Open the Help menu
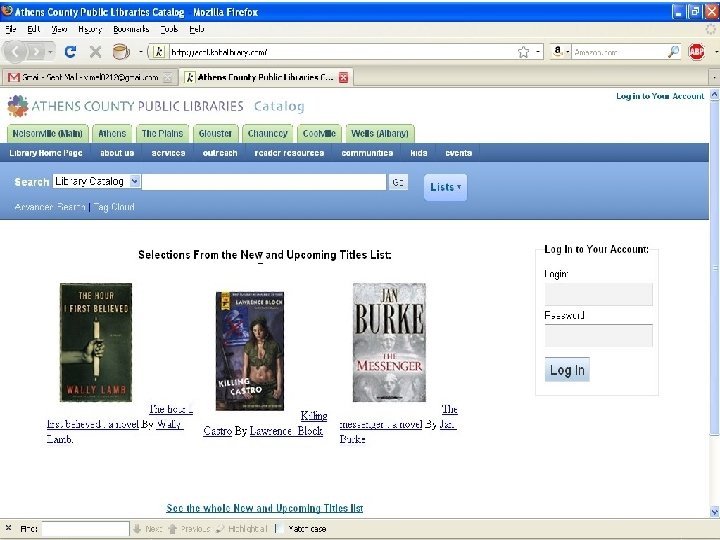Viewport: 720px width, 540px height. coord(197,29)
